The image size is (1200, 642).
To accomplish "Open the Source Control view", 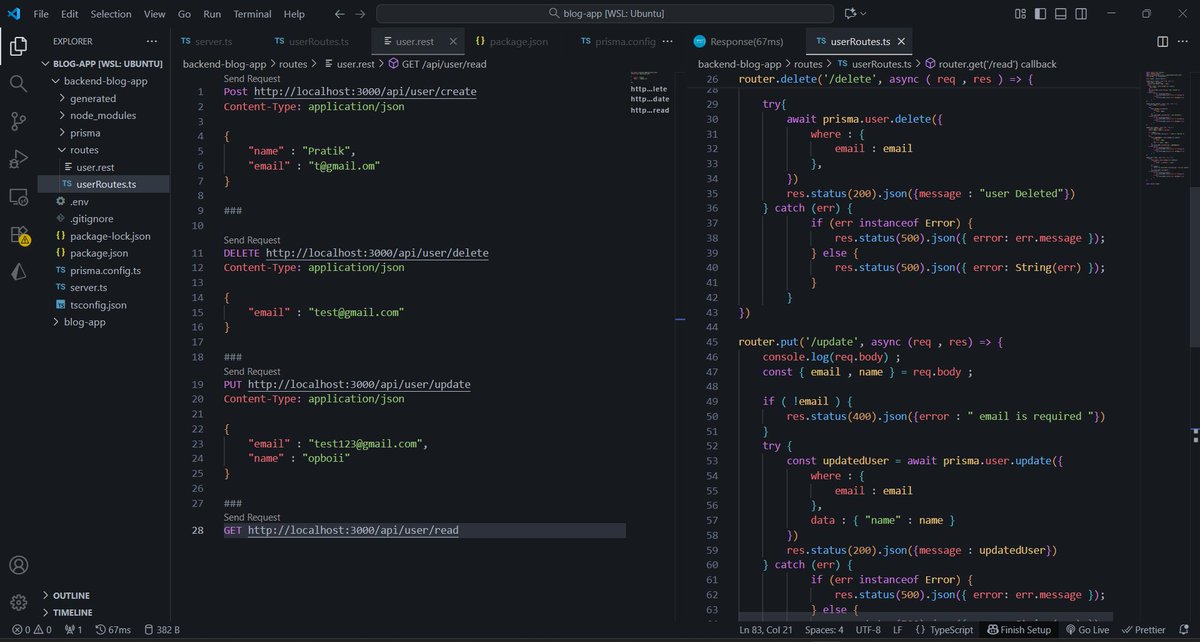I will click(x=18, y=121).
